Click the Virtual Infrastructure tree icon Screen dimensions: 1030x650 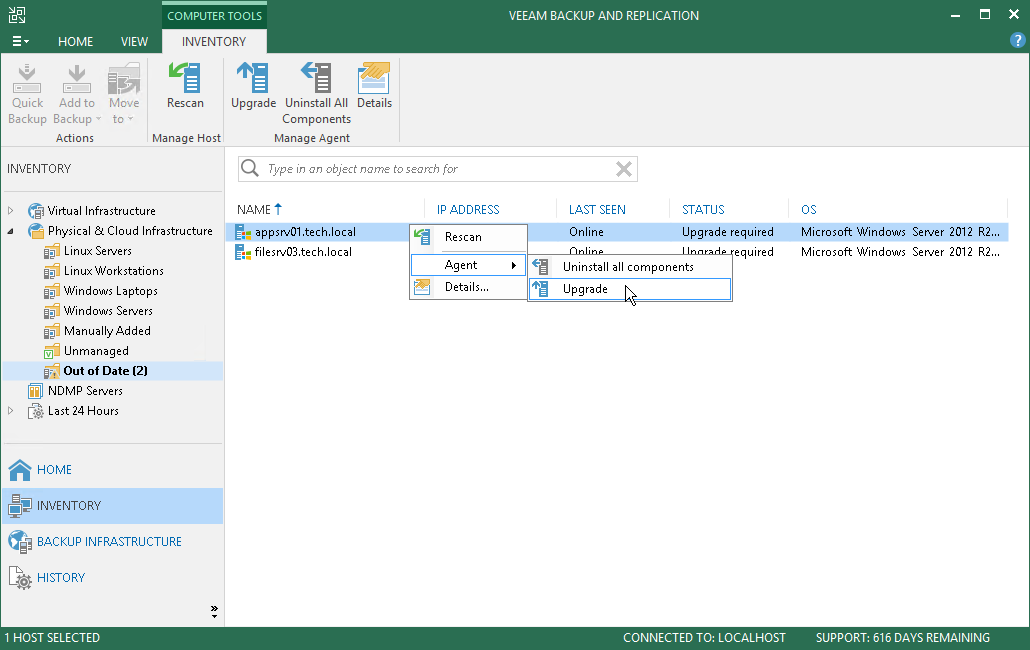pos(35,211)
